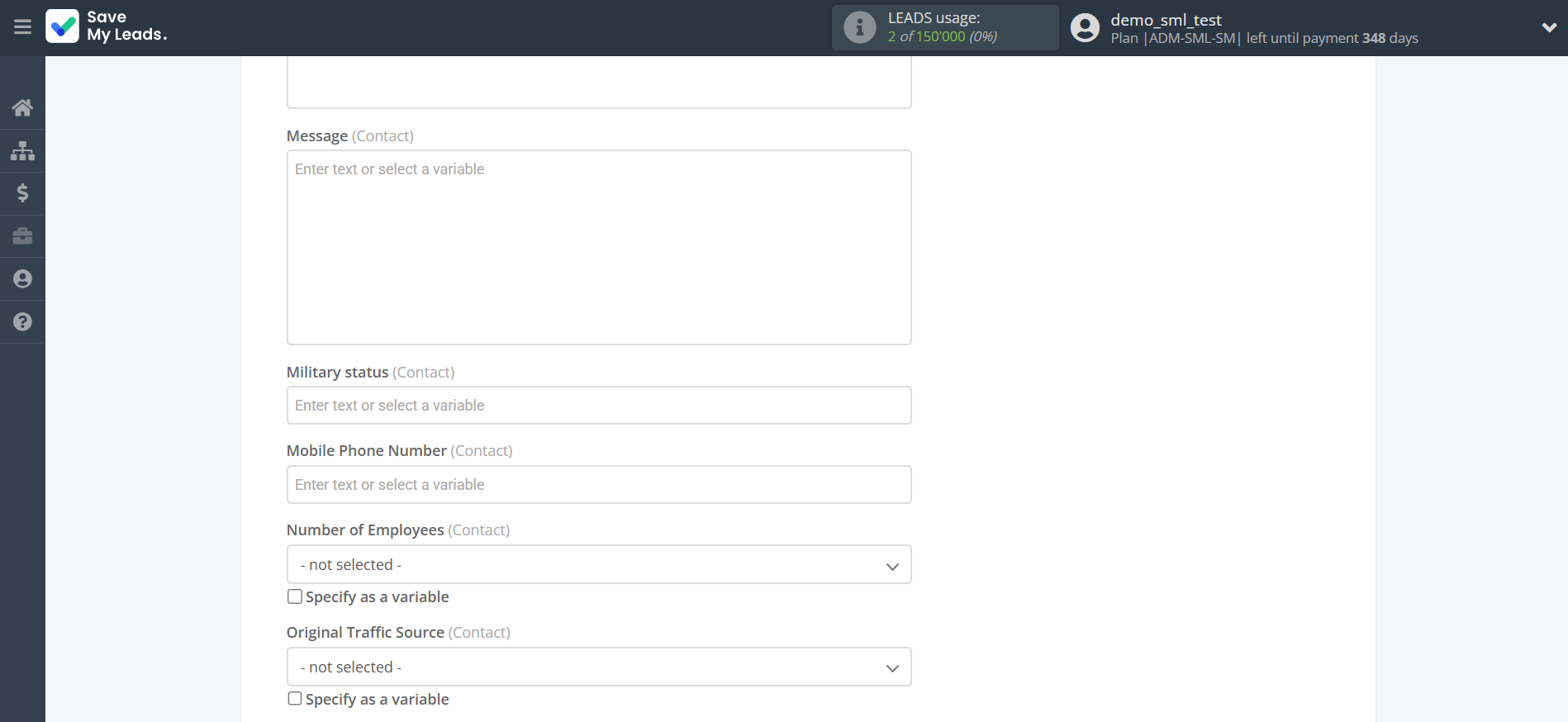Enable Specify as a variable for Original Traffic Source

(295, 699)
